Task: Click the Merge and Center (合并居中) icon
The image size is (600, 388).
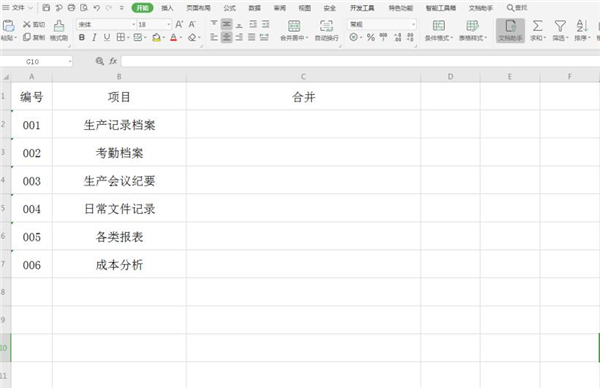Action: (294, 26)
